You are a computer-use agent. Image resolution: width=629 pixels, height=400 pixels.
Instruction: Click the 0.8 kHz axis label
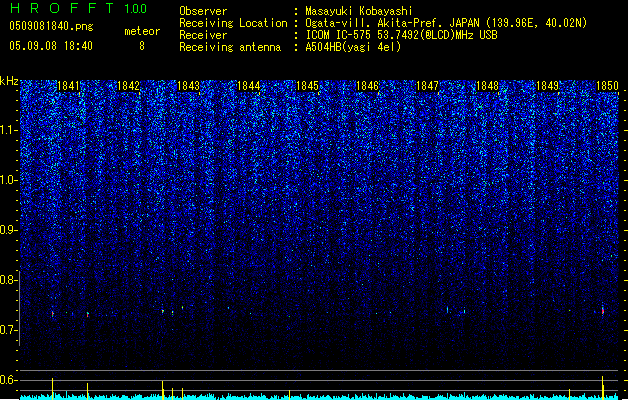click(x=9, y=280)
